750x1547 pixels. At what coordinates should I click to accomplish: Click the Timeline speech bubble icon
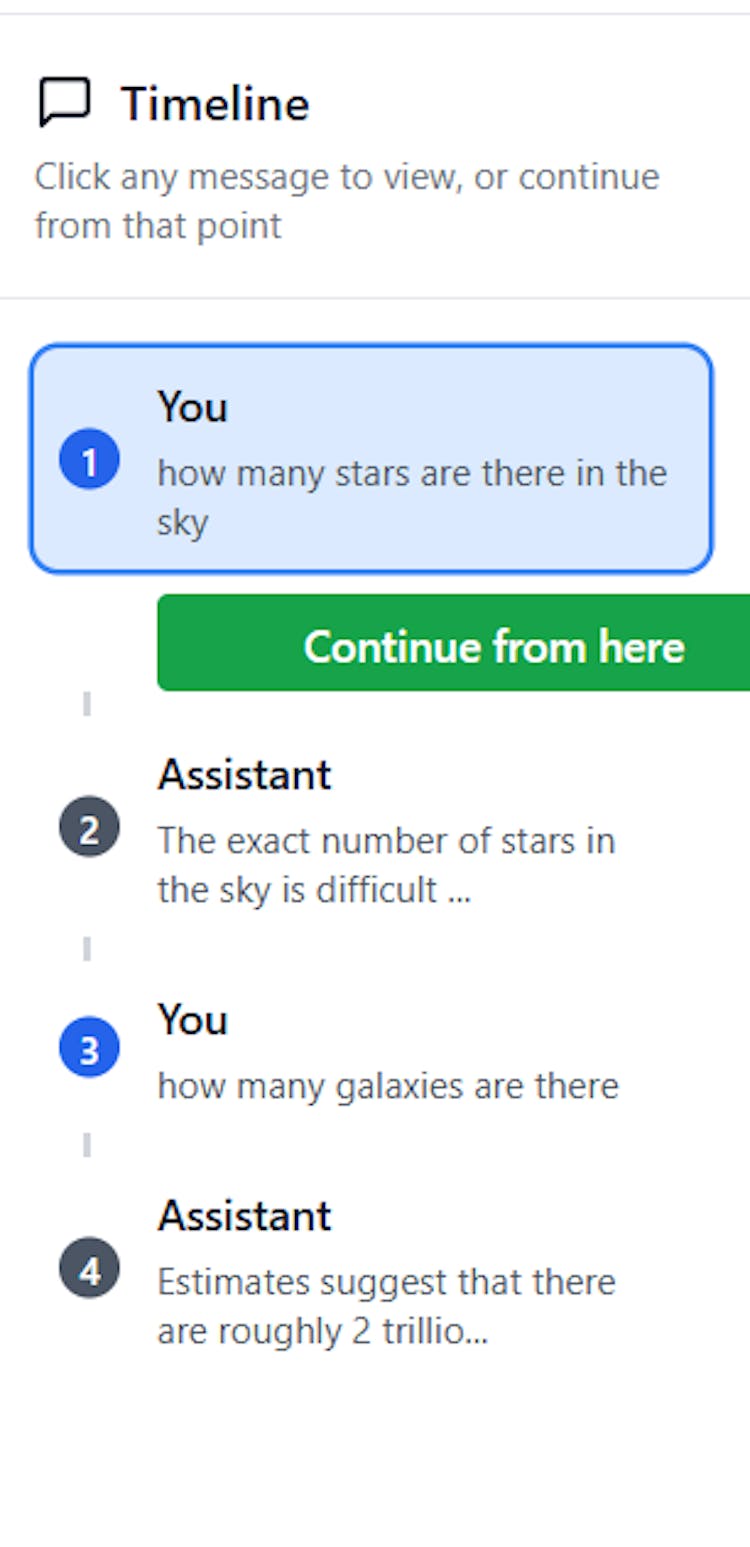(65, 103)
